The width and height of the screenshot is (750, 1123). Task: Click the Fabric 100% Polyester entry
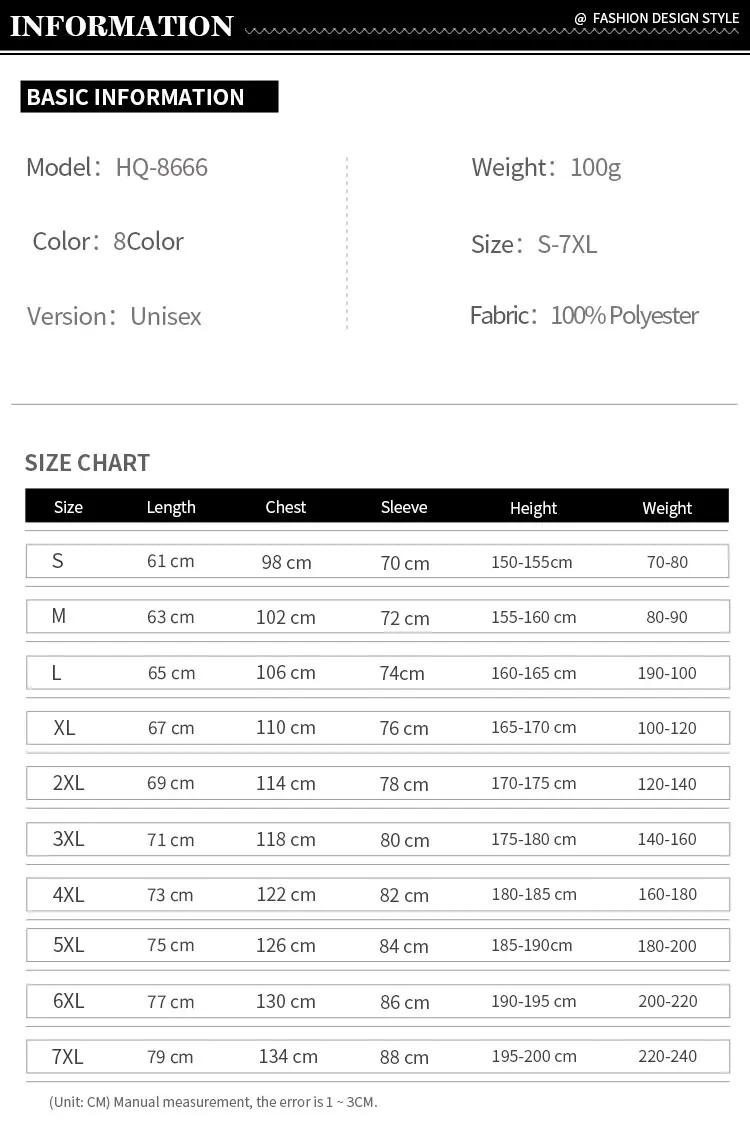[x=584, y=315]
